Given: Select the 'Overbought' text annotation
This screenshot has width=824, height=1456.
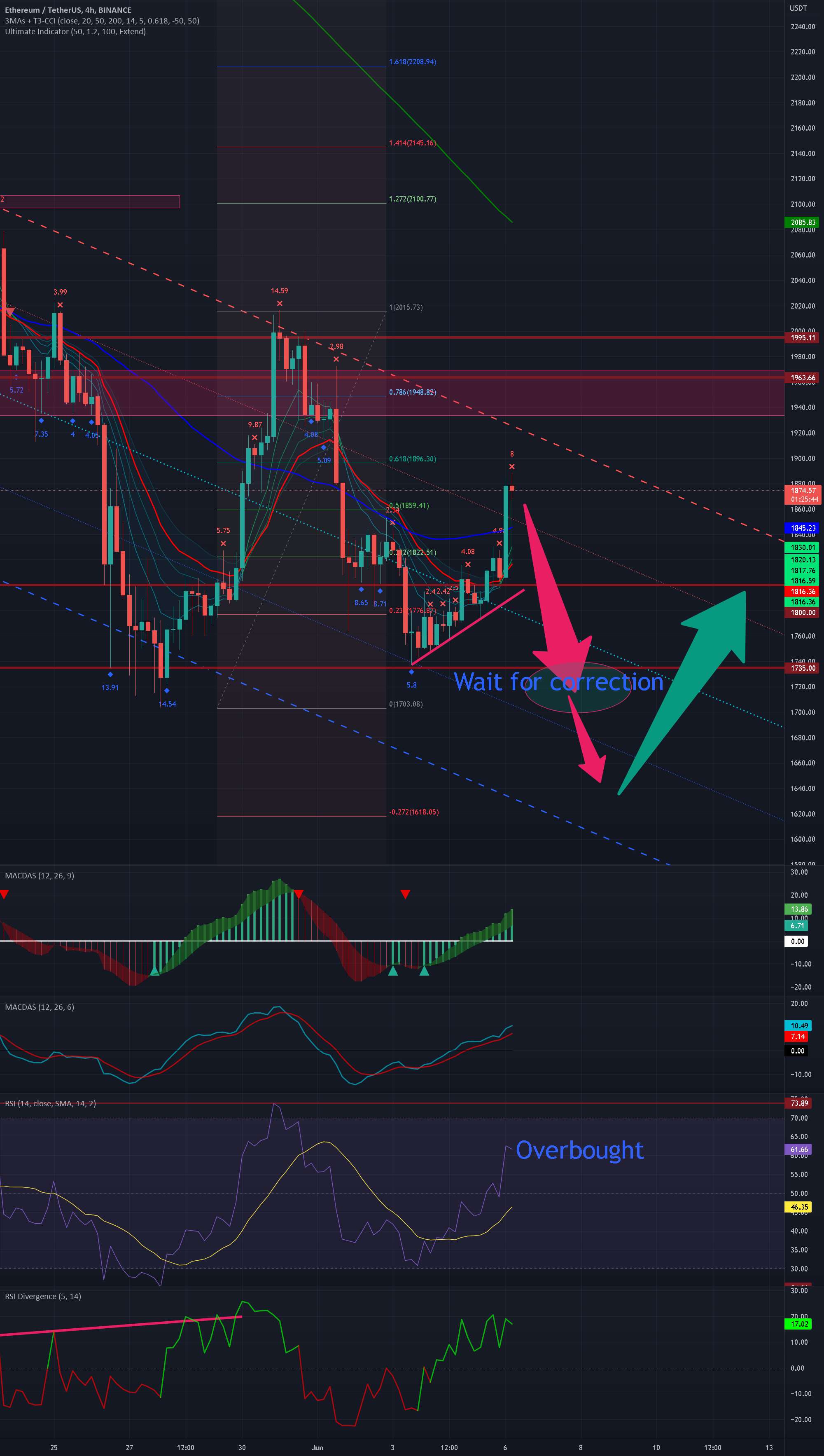Looking at the screenshot, I should click(x=580, y=1150).
